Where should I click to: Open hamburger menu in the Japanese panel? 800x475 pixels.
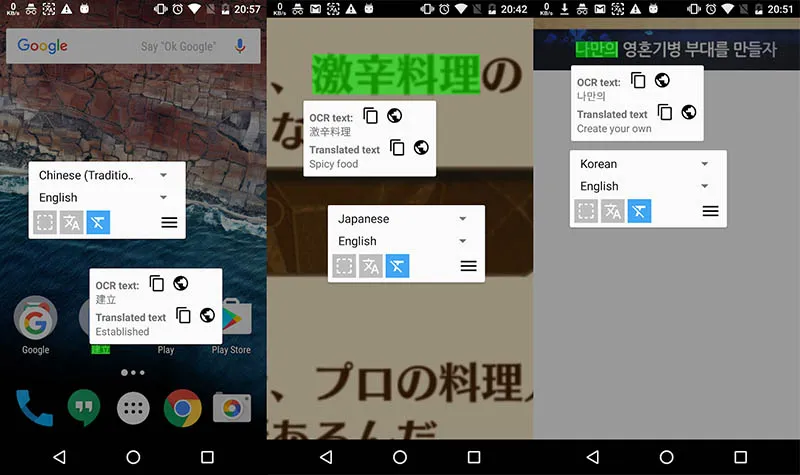click(468, 266)
